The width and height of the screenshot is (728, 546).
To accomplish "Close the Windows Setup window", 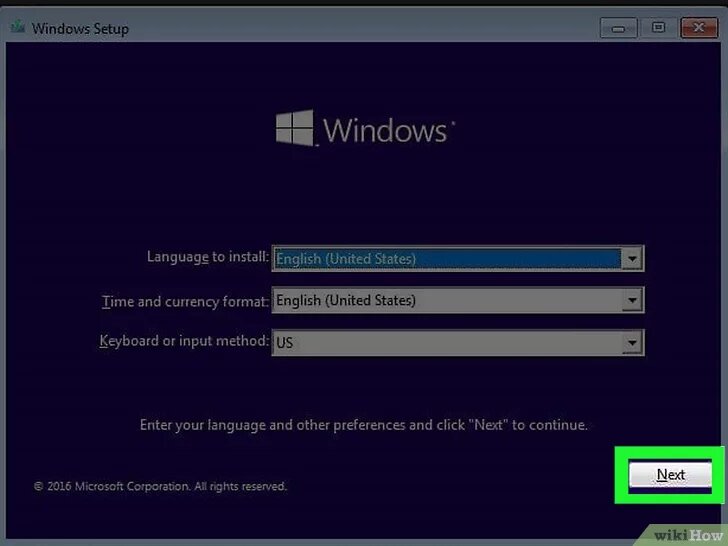I will click(699, 28).
